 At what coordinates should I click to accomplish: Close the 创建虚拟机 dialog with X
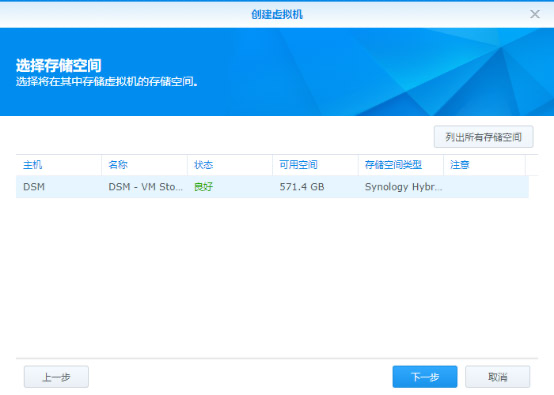535,14
